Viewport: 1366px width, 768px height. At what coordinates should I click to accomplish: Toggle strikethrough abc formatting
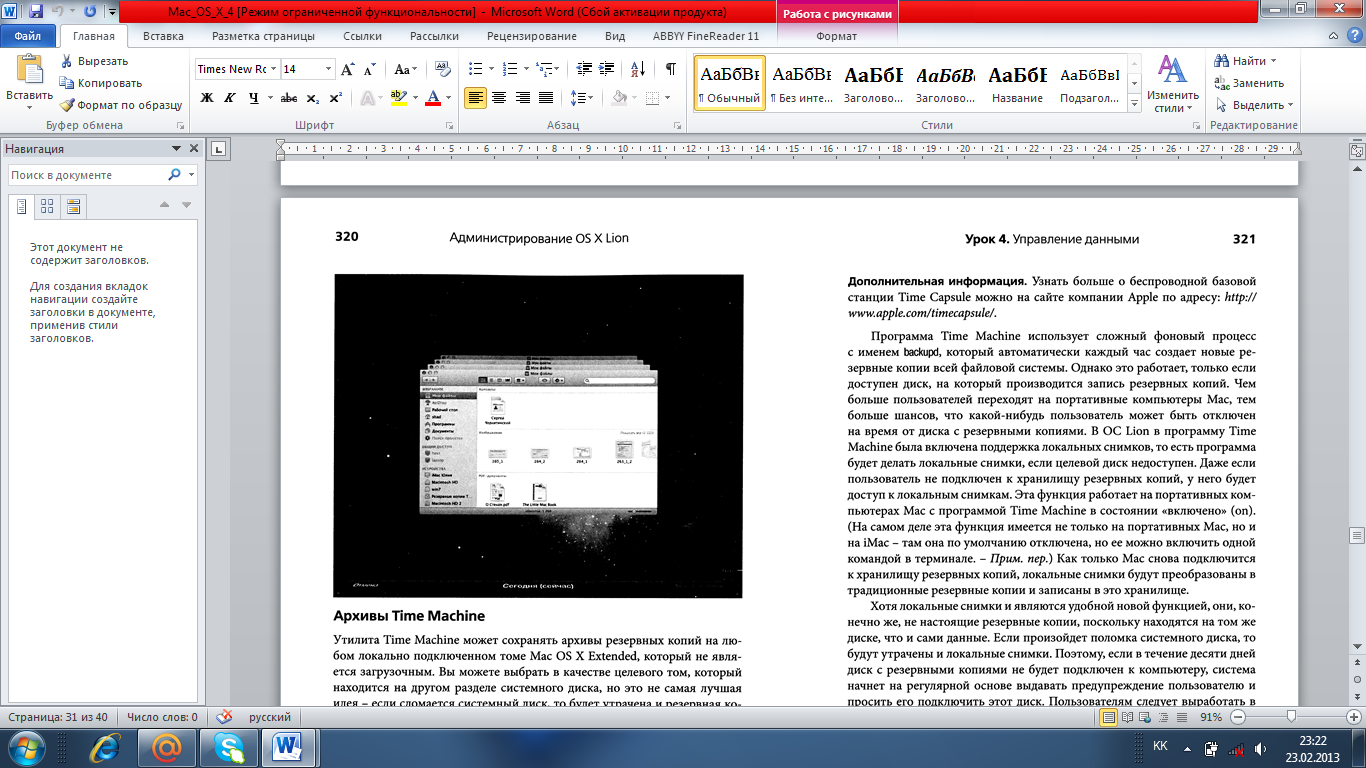(289, 98)
